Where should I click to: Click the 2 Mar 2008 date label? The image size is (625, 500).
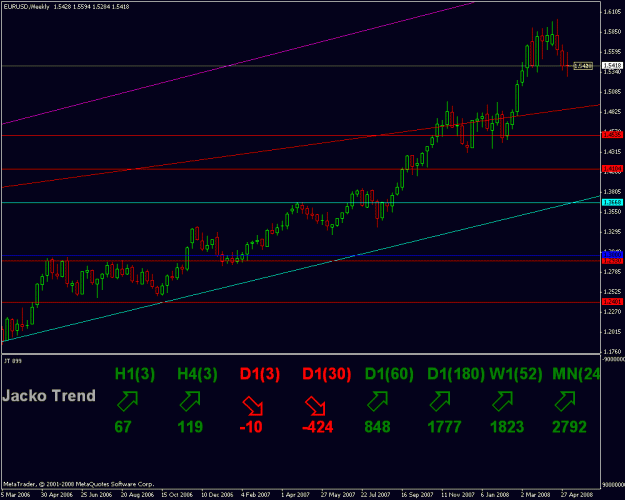(535, 495)
